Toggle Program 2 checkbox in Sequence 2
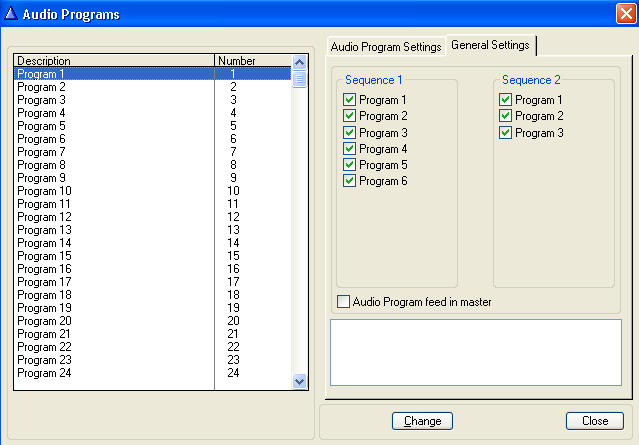This screenshot has width=639, height=445. (x=505, y=116)
